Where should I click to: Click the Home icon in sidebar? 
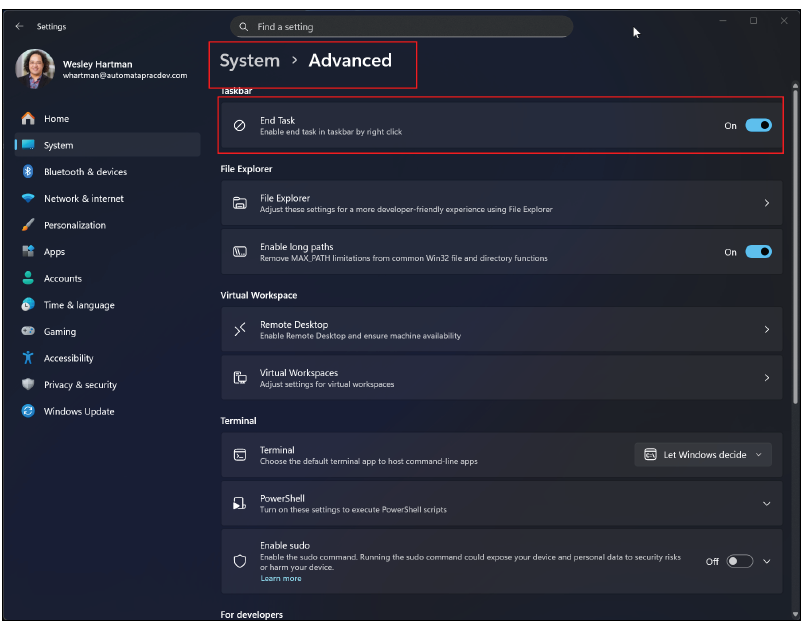tap(28, 118)
